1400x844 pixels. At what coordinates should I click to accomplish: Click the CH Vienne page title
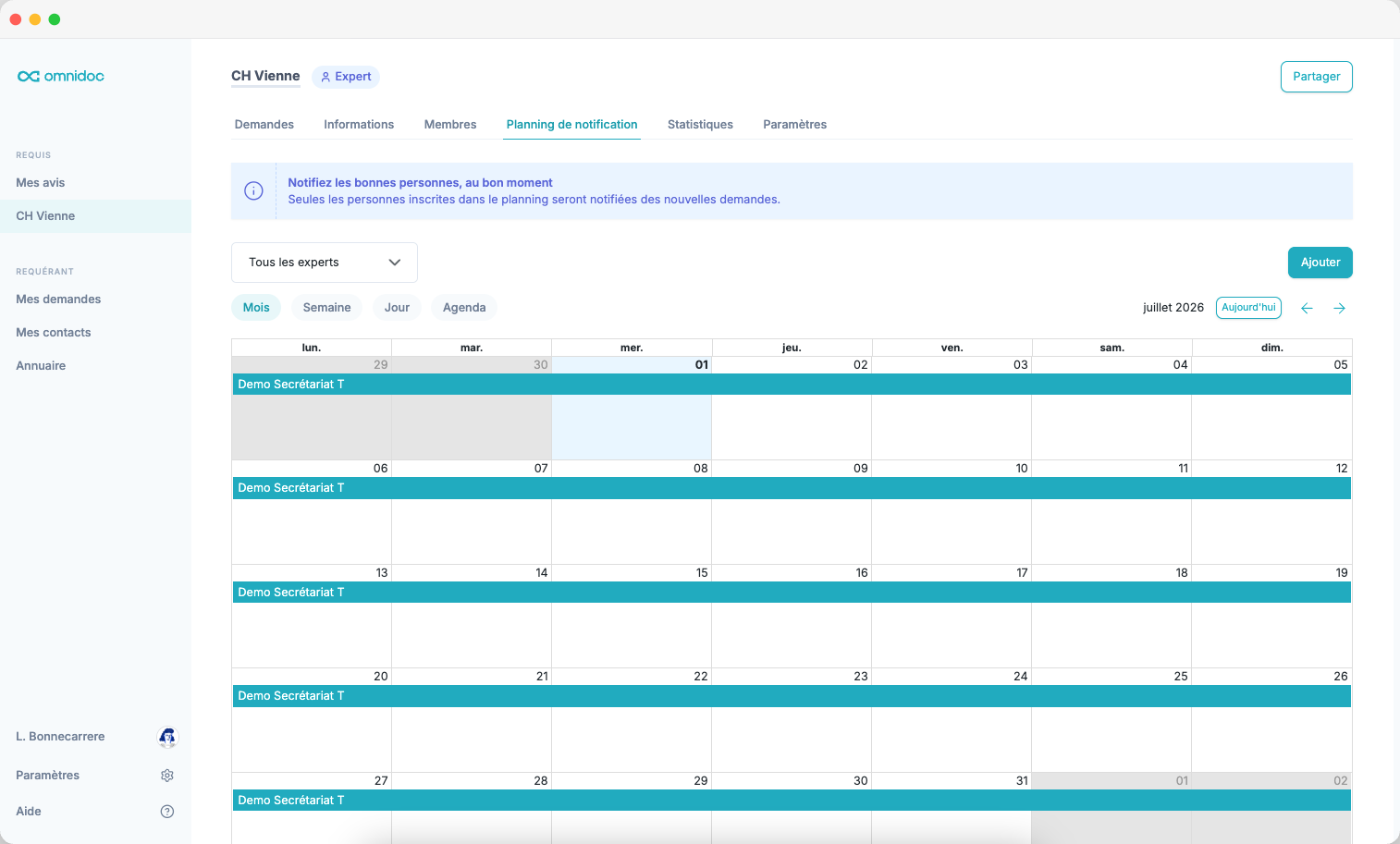265,76
